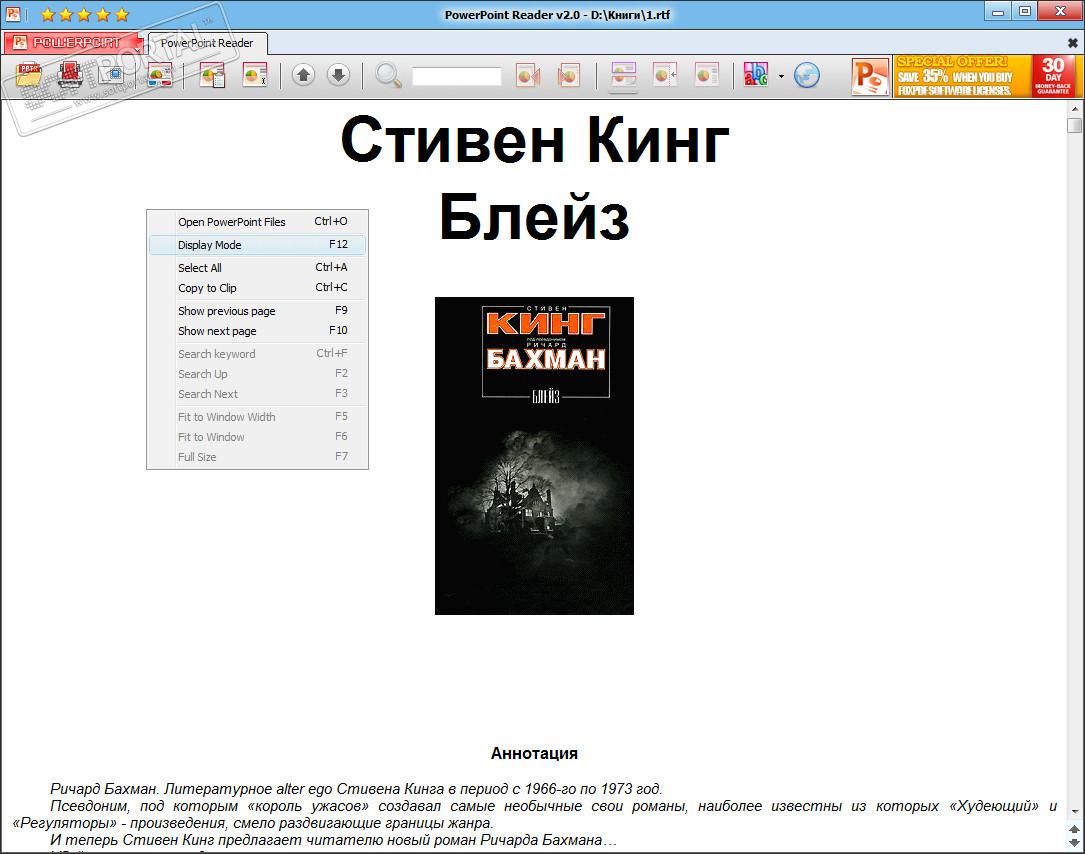
Task: Go to next page with down arrow
Action: pyautogui.click(x=338, y=75)
